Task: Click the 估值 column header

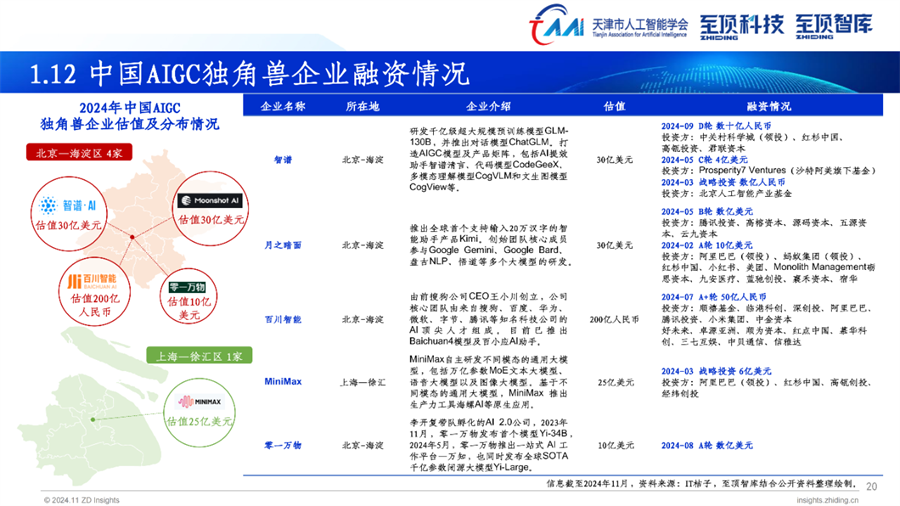Action: point(614,105)
